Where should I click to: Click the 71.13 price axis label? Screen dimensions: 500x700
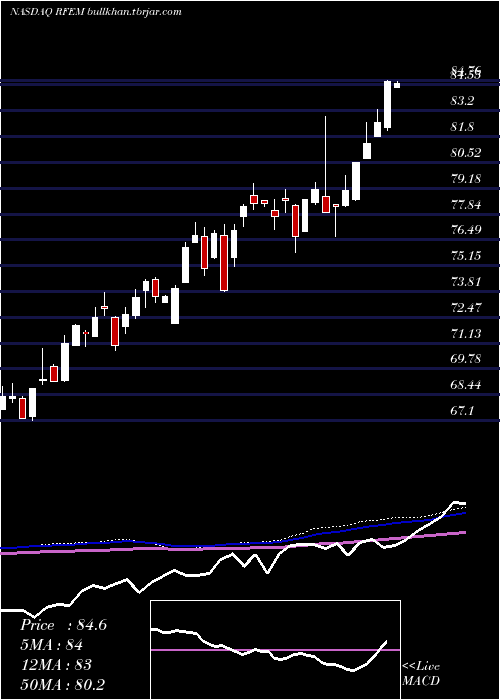pos(466,333)
